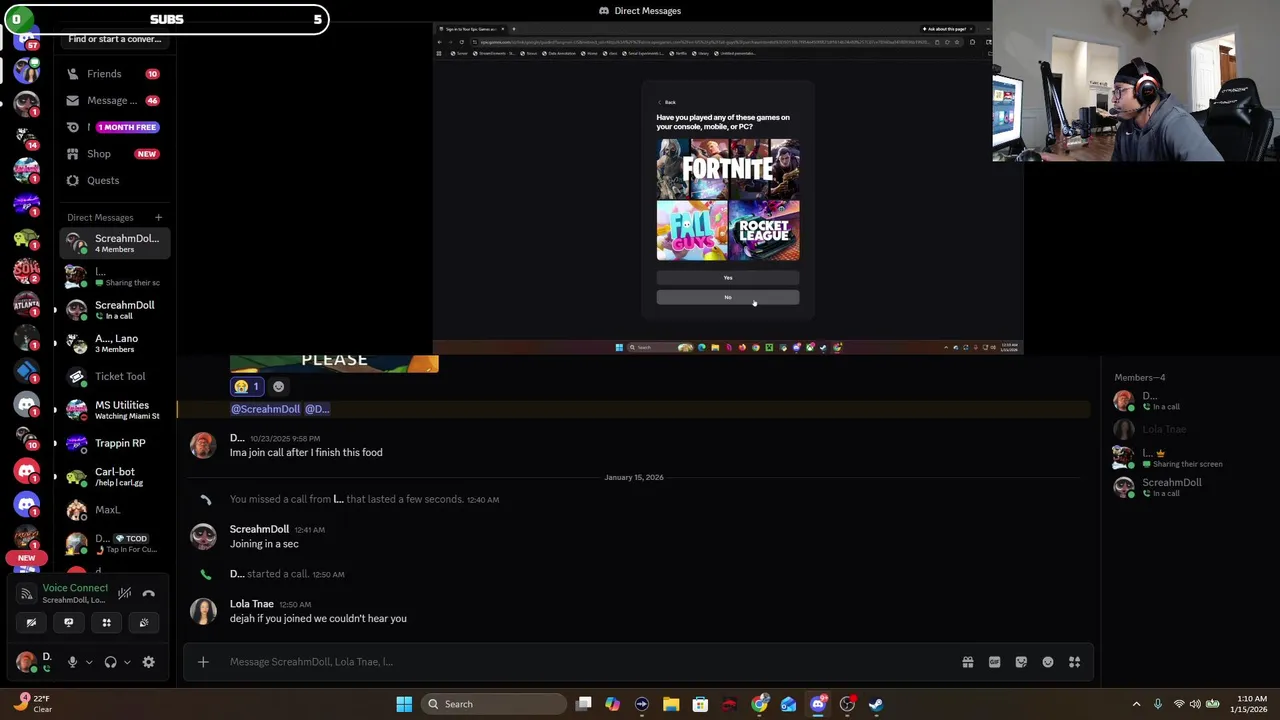
Task: Send a gift from message bar
Action: coord(967,661)
